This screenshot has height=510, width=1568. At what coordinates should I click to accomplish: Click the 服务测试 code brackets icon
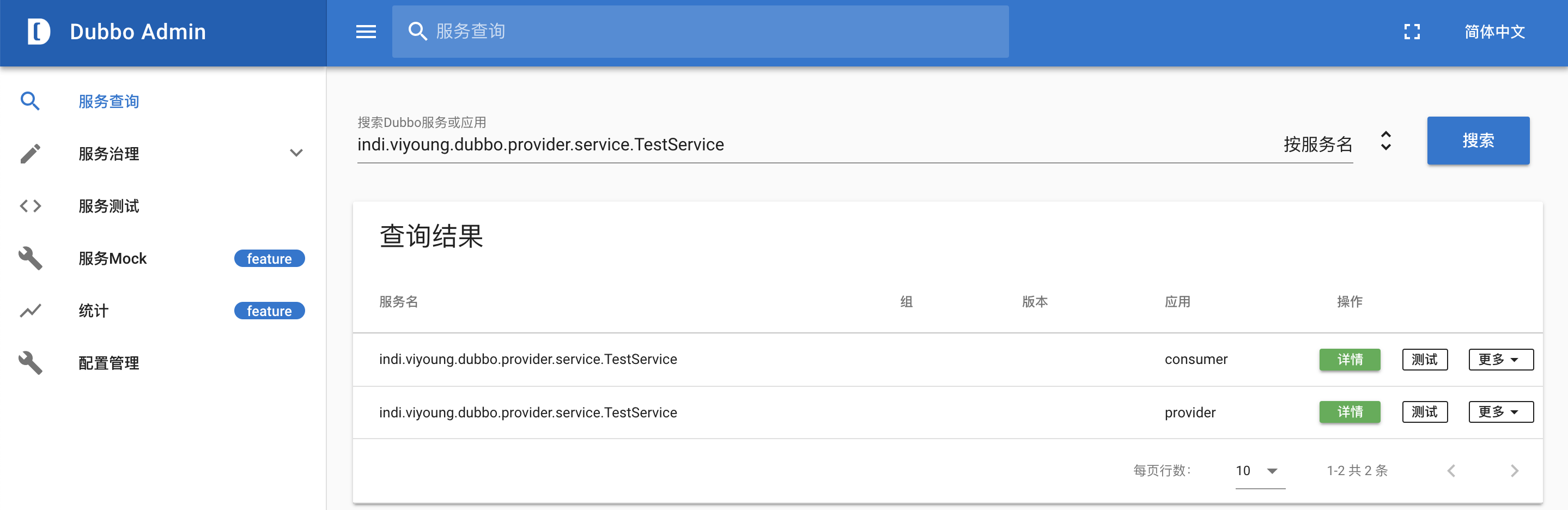click(31, 206)
